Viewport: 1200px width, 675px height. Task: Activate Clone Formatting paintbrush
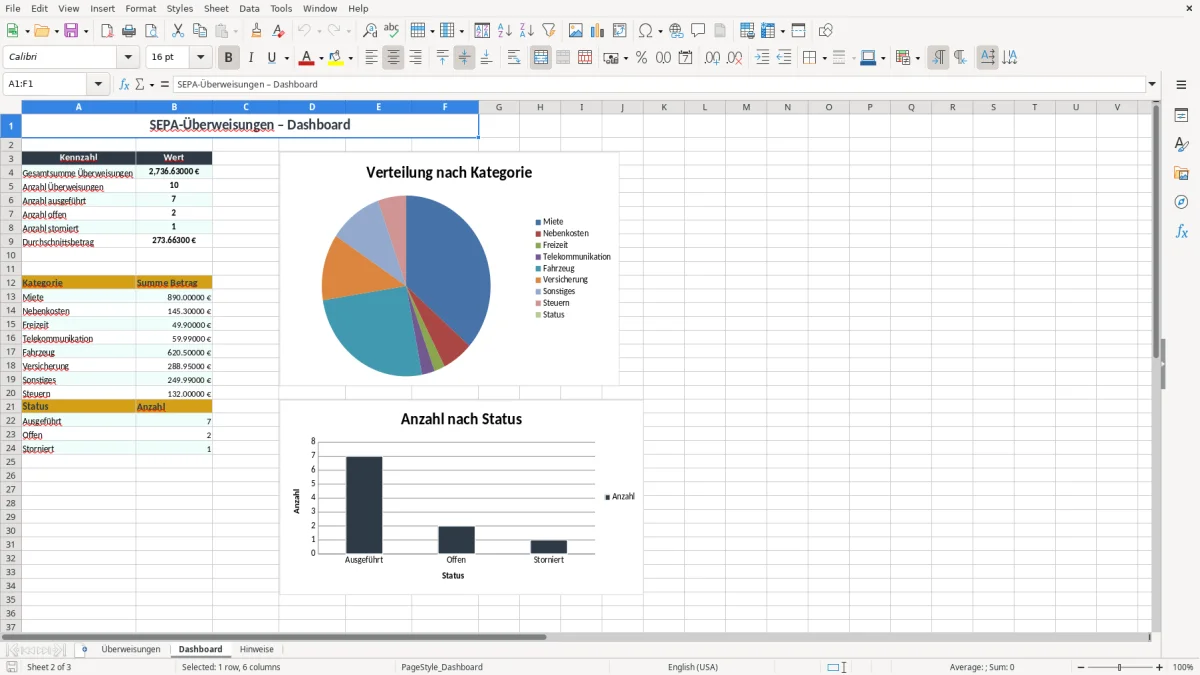click(x=256, y=31)
